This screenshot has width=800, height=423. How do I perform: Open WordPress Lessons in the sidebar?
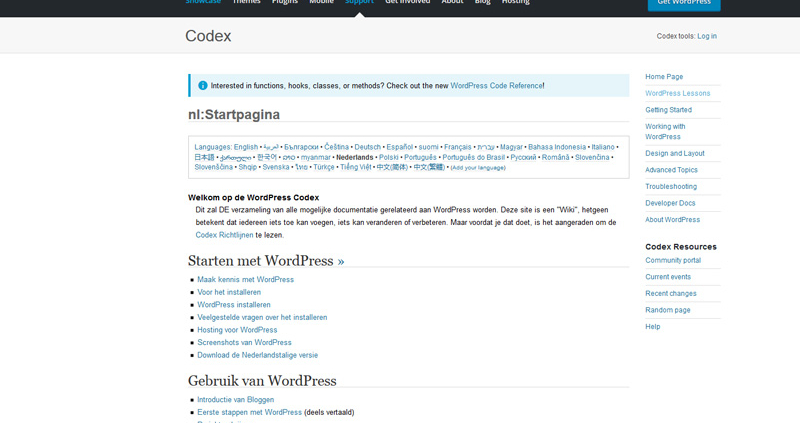[x=678, y=93]
